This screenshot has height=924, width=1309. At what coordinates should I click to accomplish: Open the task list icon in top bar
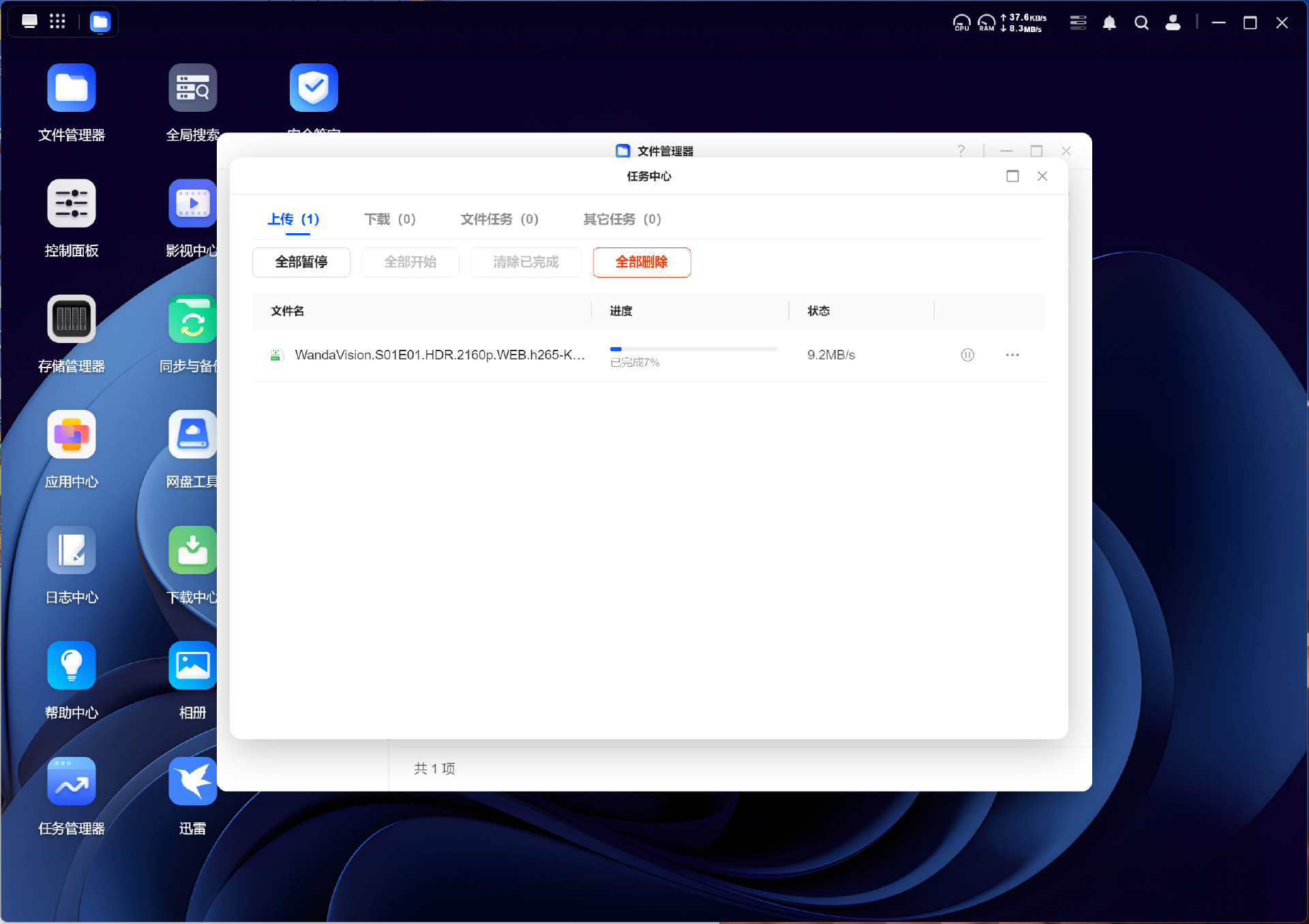pyautogui.click(x=1078, y=23)
